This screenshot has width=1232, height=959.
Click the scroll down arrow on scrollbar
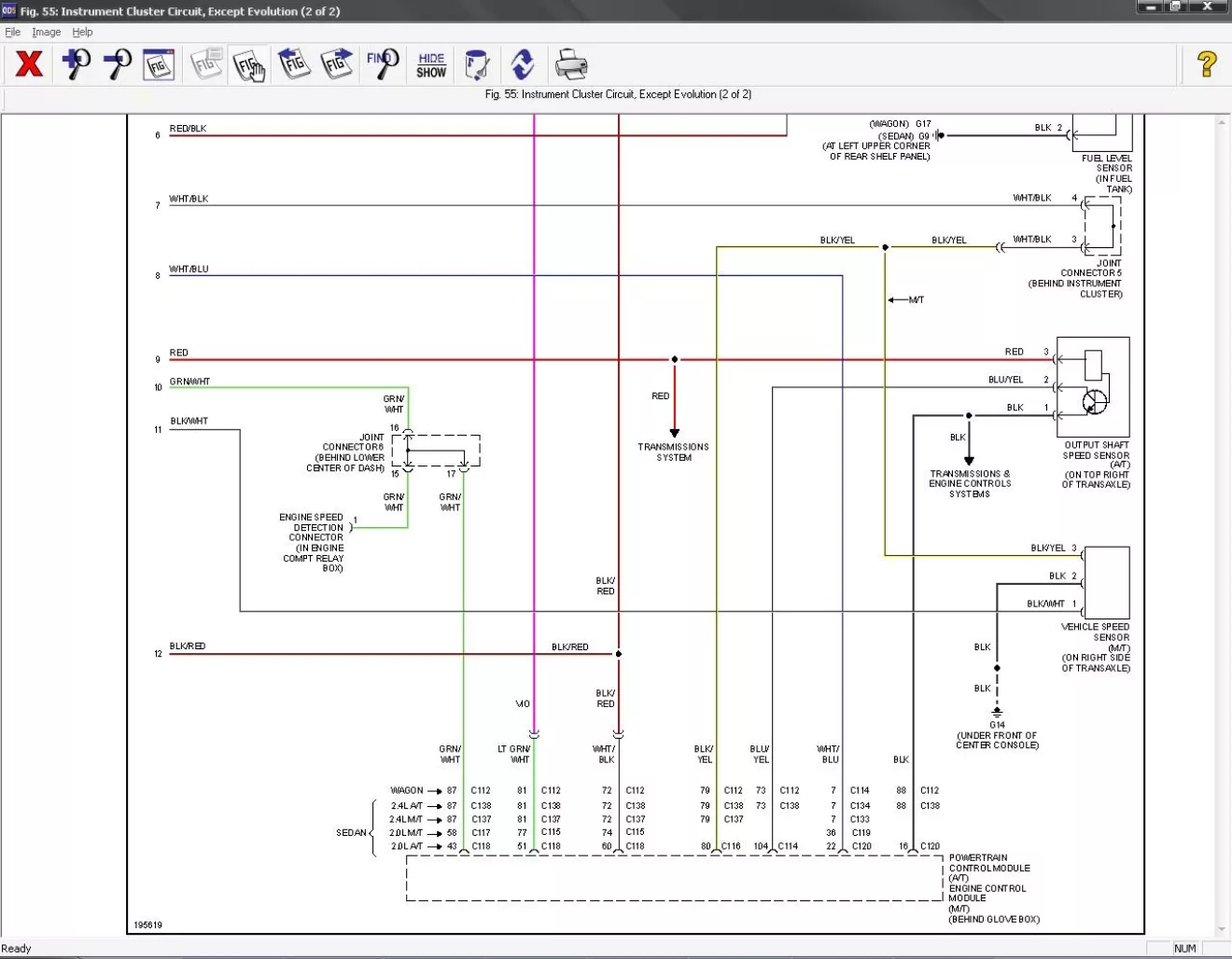tap(1222, 929)
